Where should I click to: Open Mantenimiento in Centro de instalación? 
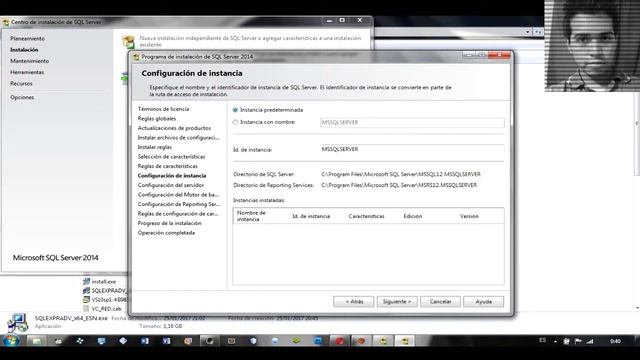point(29,61)
